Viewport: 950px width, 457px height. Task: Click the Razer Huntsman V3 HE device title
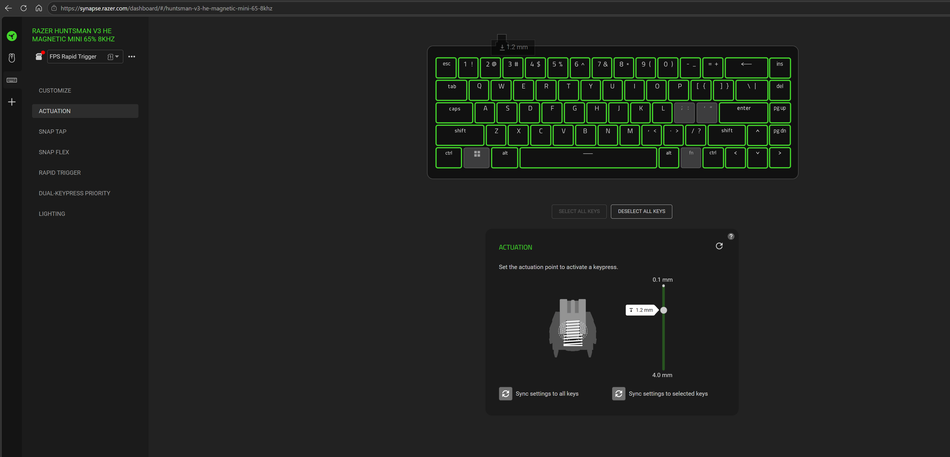point(72,35)
